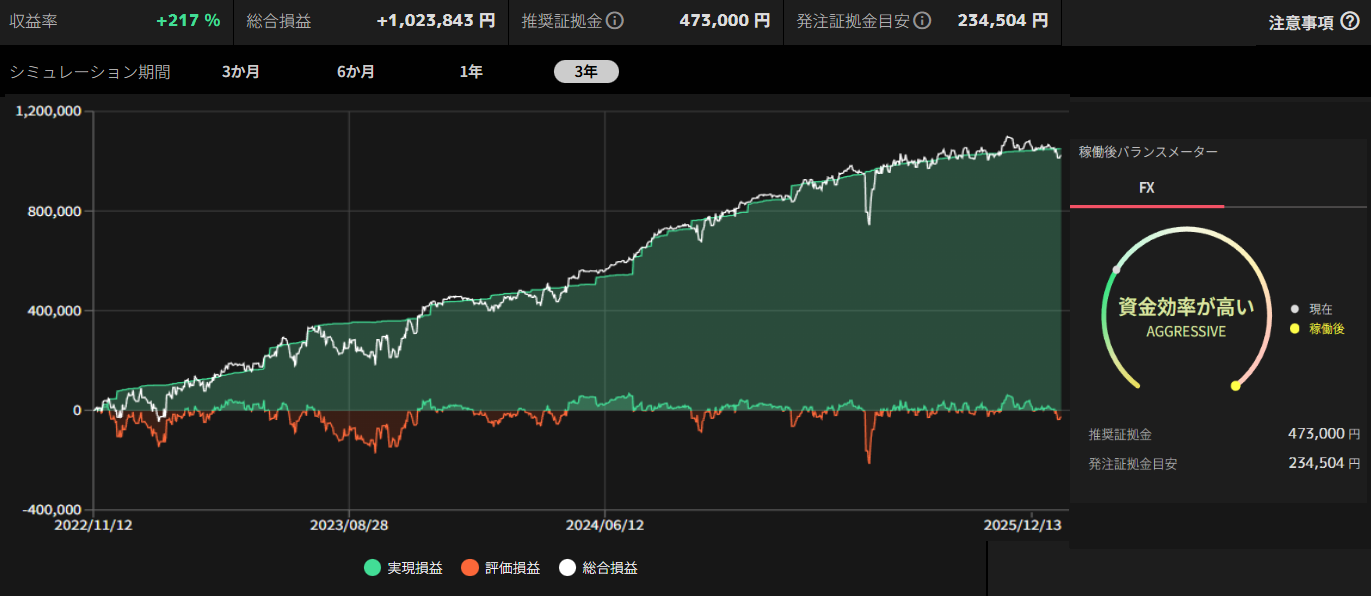Select the white marker on gauge arc's left side
This screenshot has width=1371, height=596.
click(1117, 269)
